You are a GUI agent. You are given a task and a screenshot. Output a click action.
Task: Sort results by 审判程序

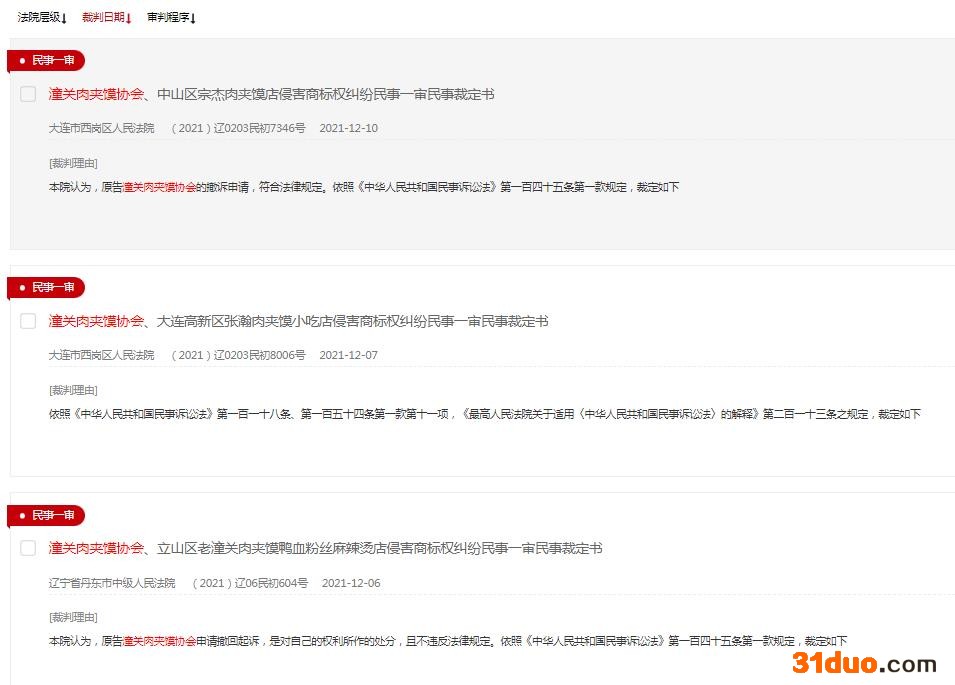(171, 17)
